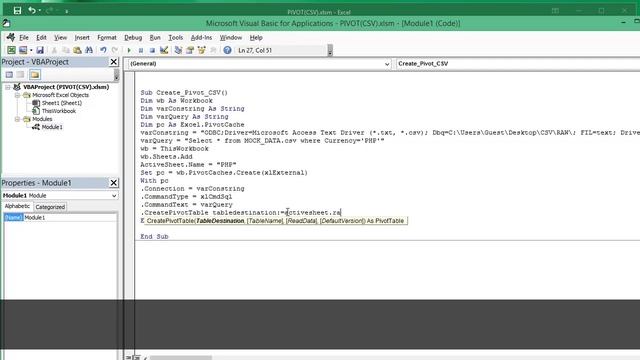Click Undo in Excel quick access toolbar
This screenshot has height=360, width=640.
pyautogui.click(x=32, y=11)
